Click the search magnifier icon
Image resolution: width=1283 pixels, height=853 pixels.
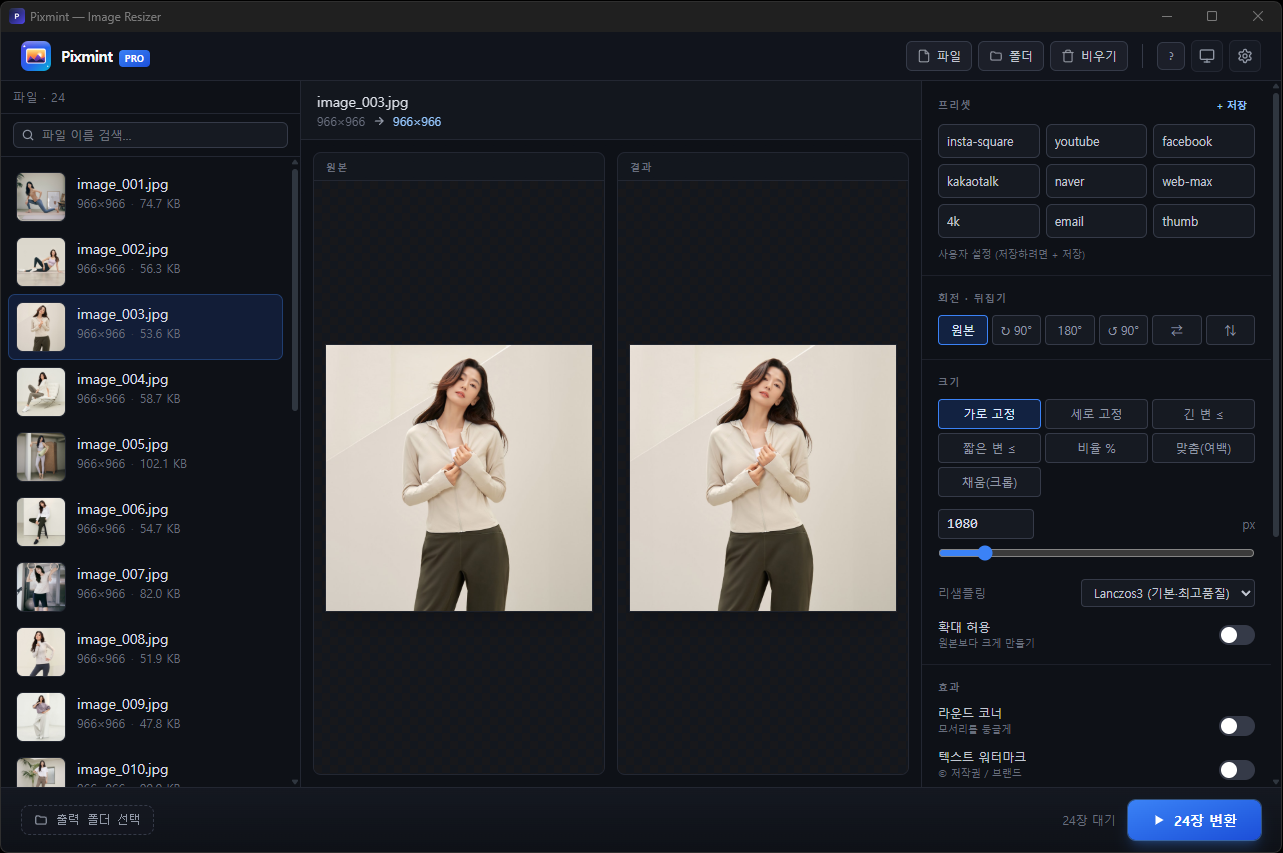coord(29,135)
